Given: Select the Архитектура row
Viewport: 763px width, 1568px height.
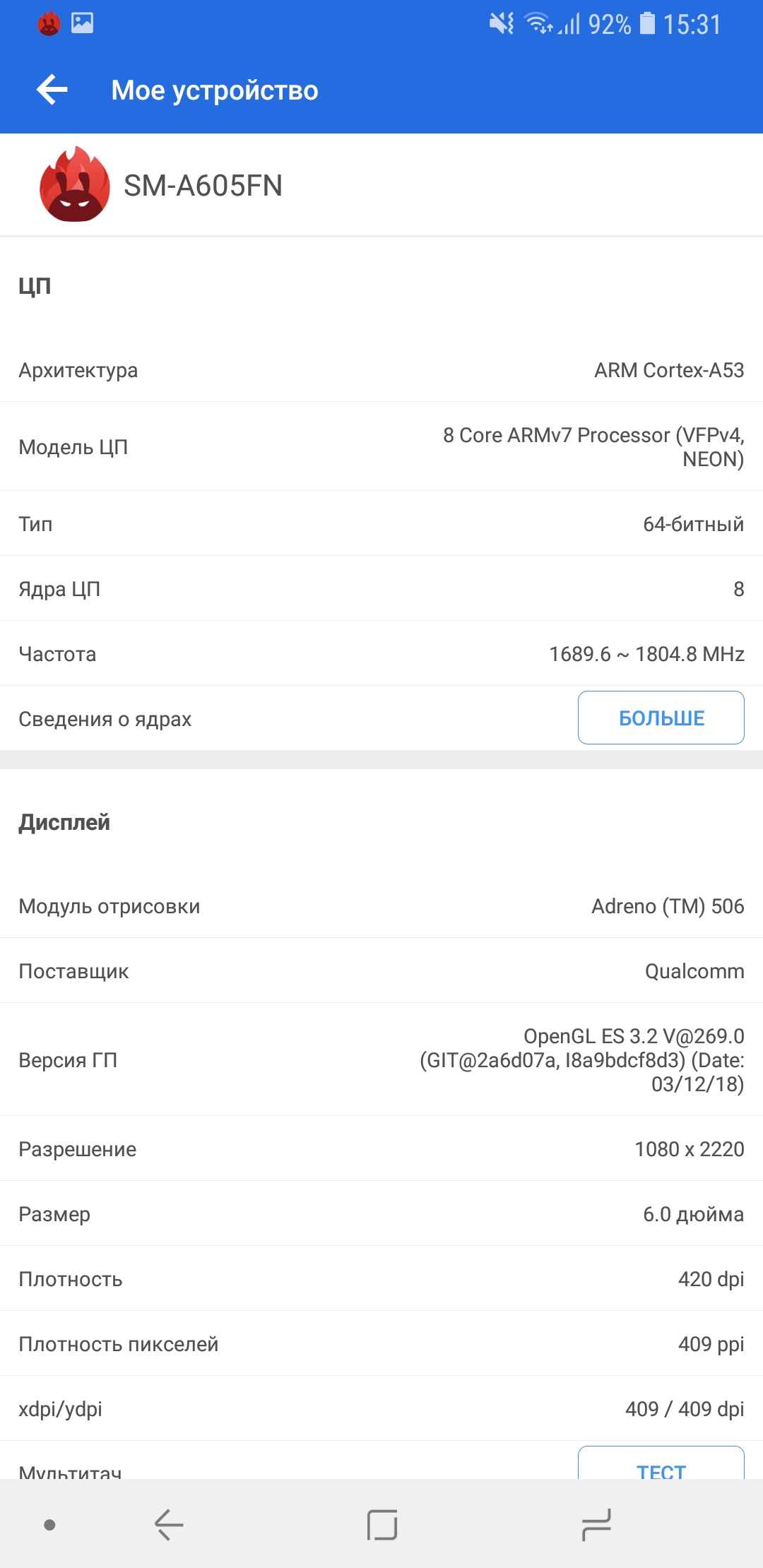Looking at the screenshot, I should pyautogui.click(x=381, y=370).
